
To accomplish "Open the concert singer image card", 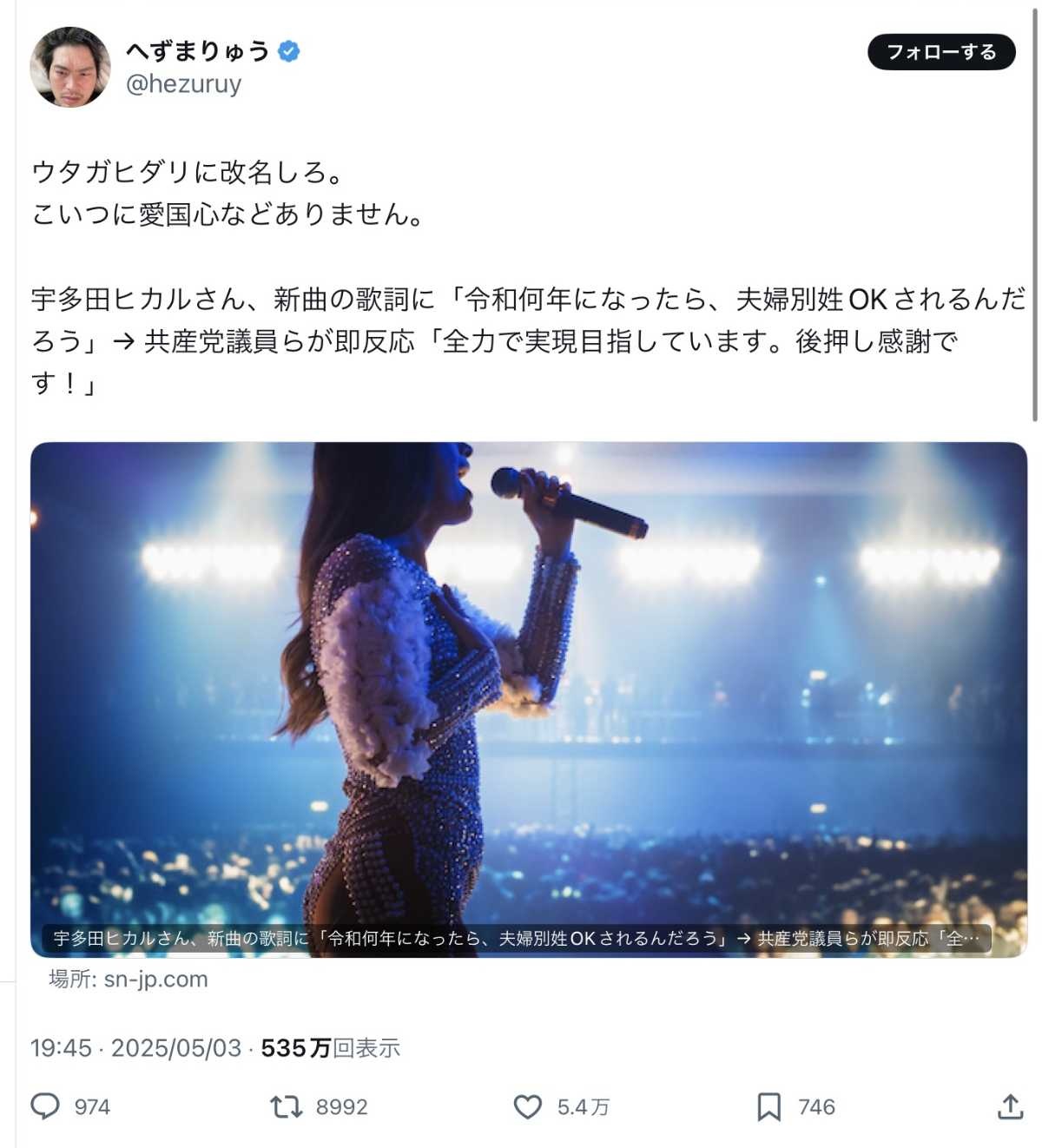I will (529, 699).
